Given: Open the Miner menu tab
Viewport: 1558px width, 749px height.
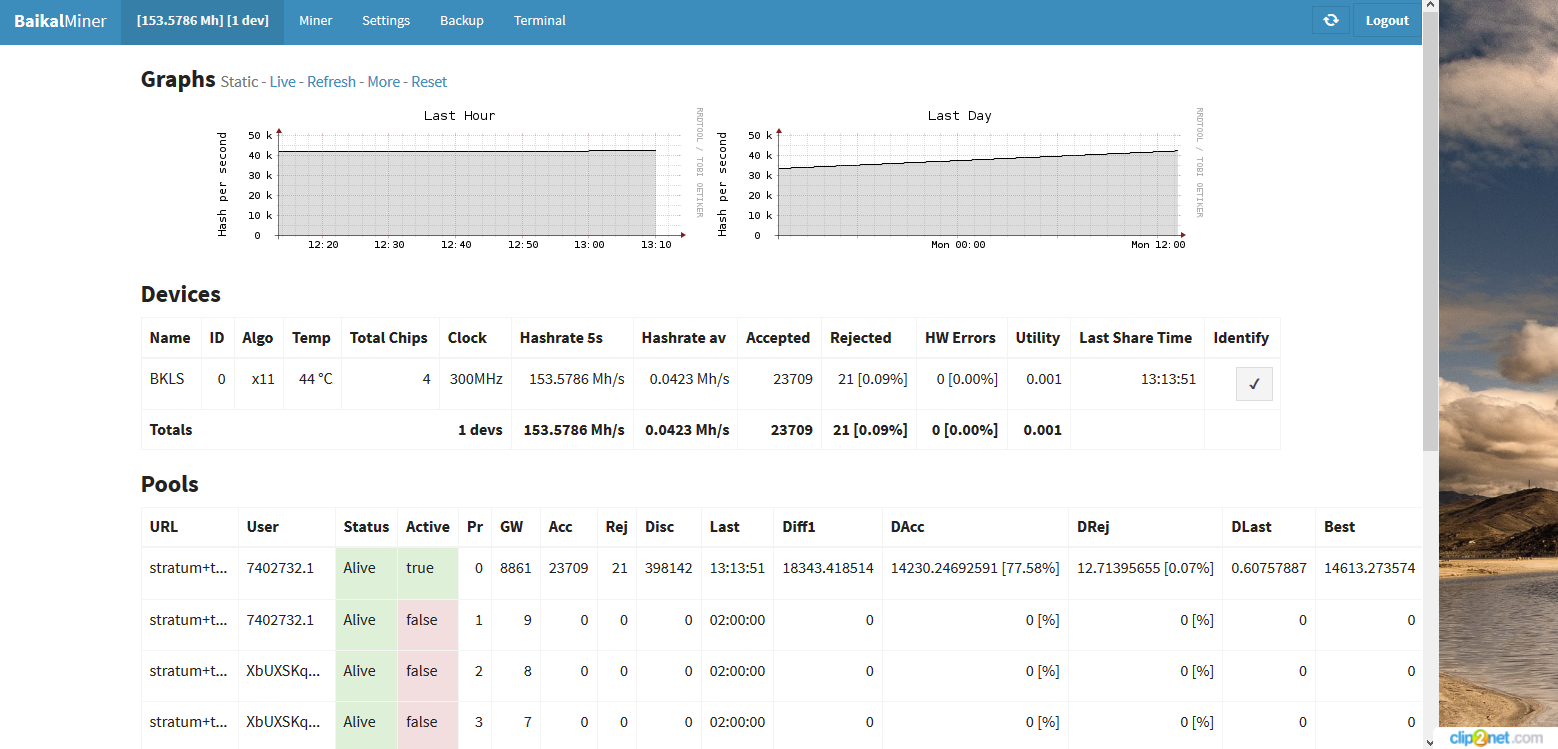Looking at the screenshot, I should pos(315,21).
